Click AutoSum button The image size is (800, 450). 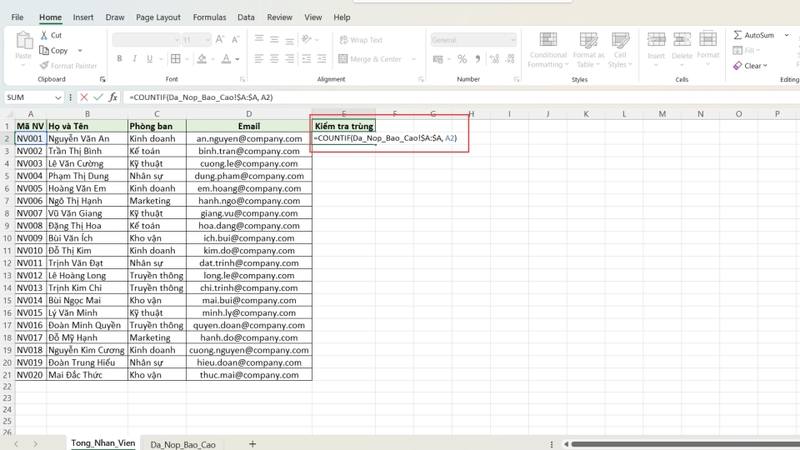click(x=754, y=35)
